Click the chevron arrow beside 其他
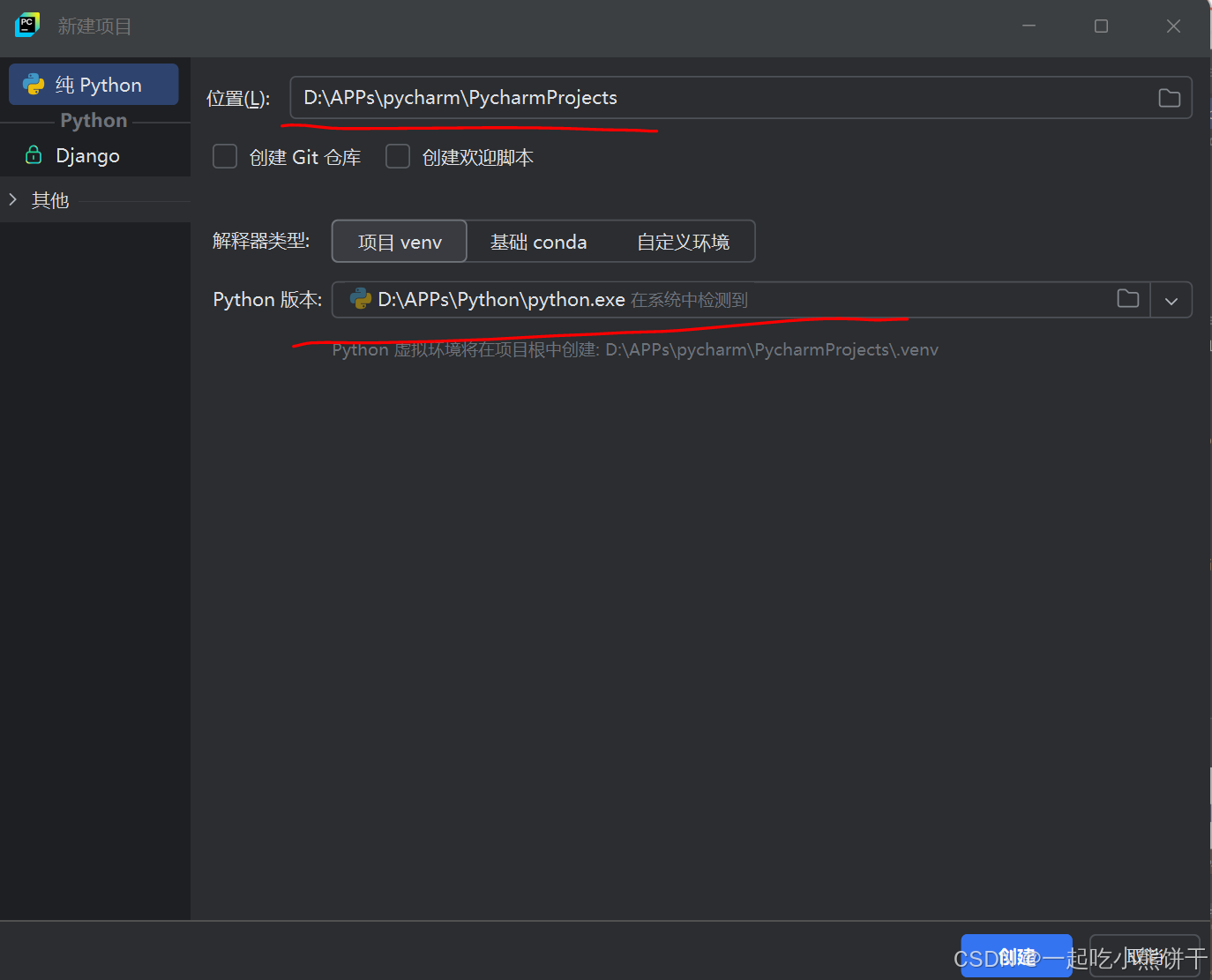The width and height of the screenshot is (1212, 980). 12,199
